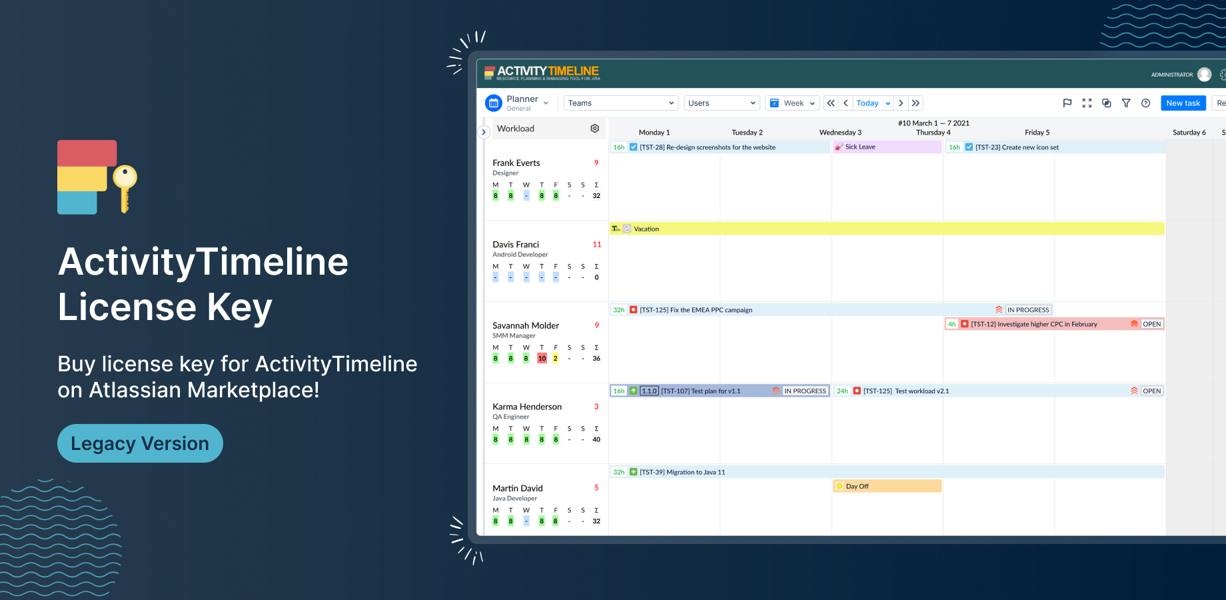The image size is (1226, 600).
Task: Open the Week view dropdown
Action: (x=792, y=103)
